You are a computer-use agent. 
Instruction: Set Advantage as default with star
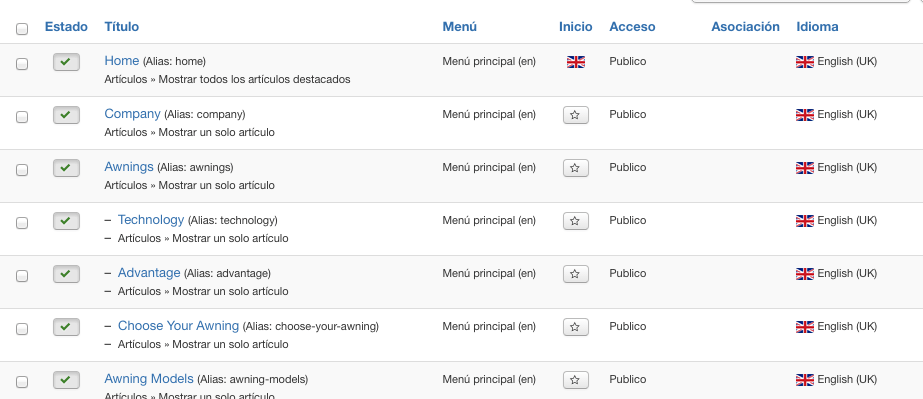point(575,274)
